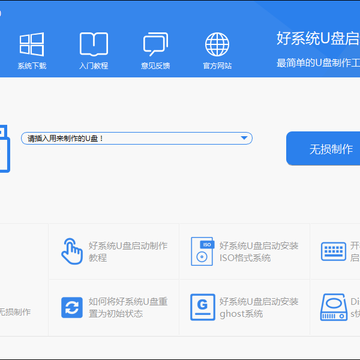Click the 官方网站 label
Viewport: 360px width, 360px height.
(x=217, y=66)
